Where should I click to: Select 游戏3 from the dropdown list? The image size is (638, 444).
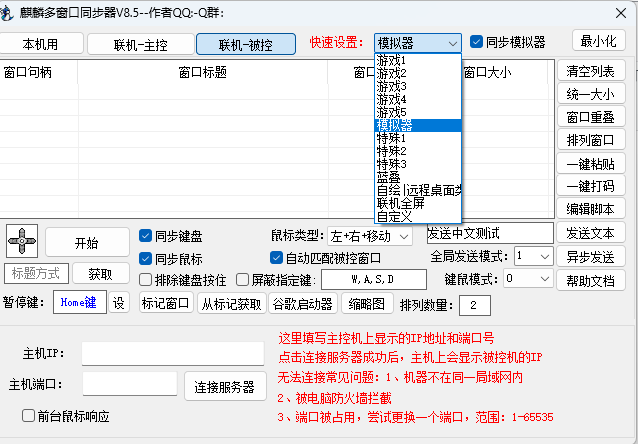coord(391,87)
